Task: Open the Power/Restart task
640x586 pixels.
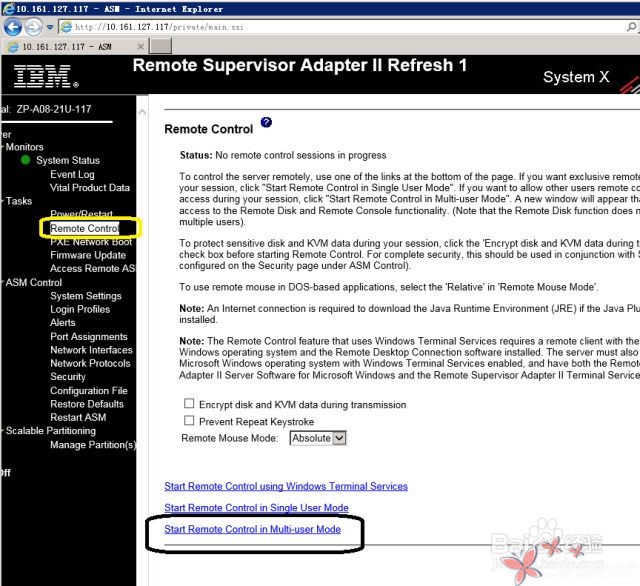Action: [82, 214]
